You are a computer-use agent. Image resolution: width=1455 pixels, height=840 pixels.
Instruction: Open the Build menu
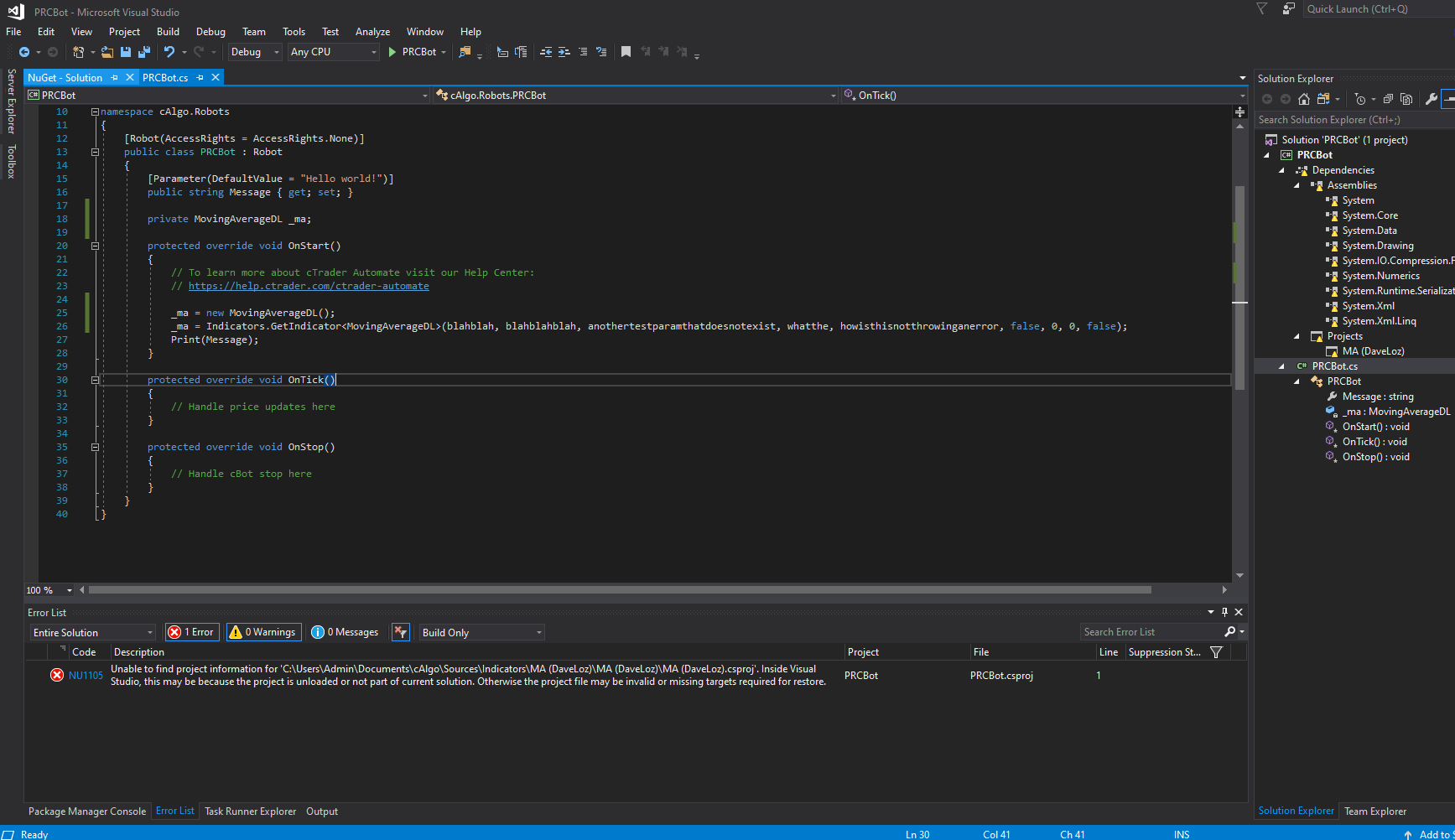168,32
